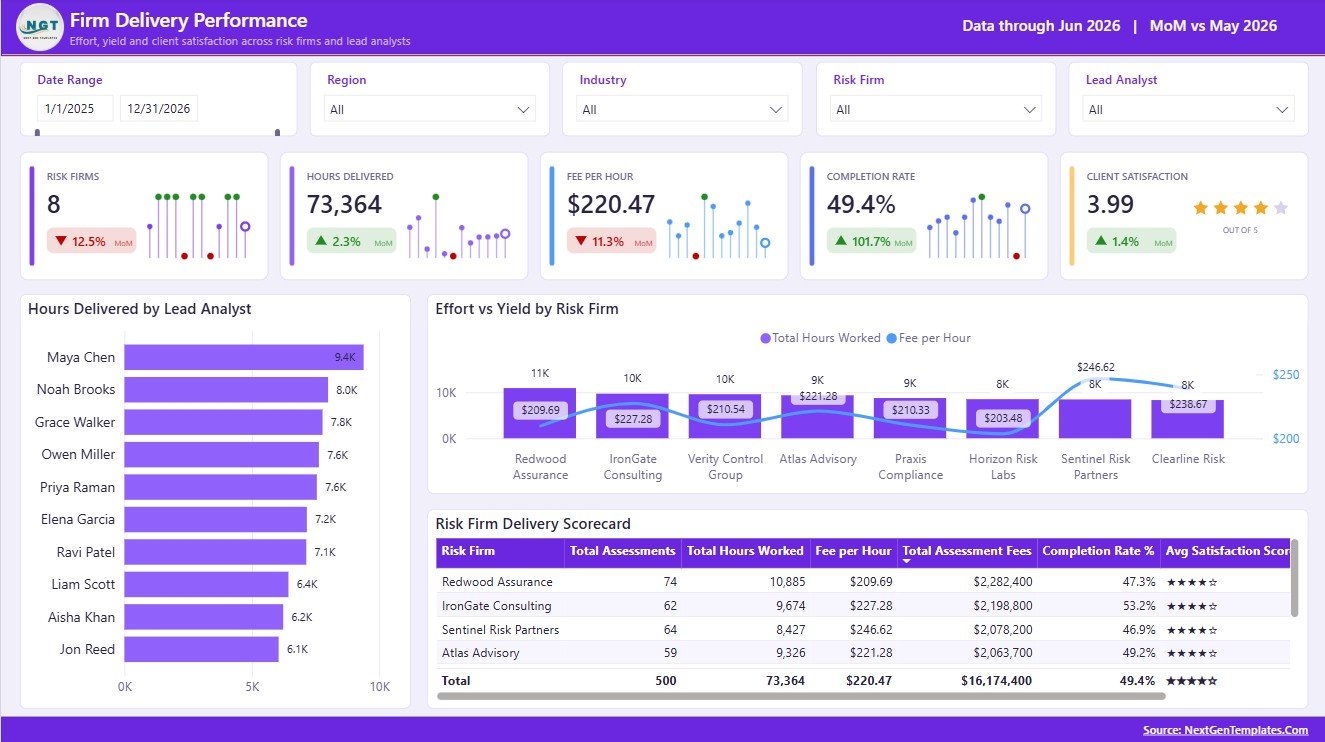Viewport: 1325px width, 742px height.
Task: Click the scorecard vertical scrollbar
Action: [1295, 578]
